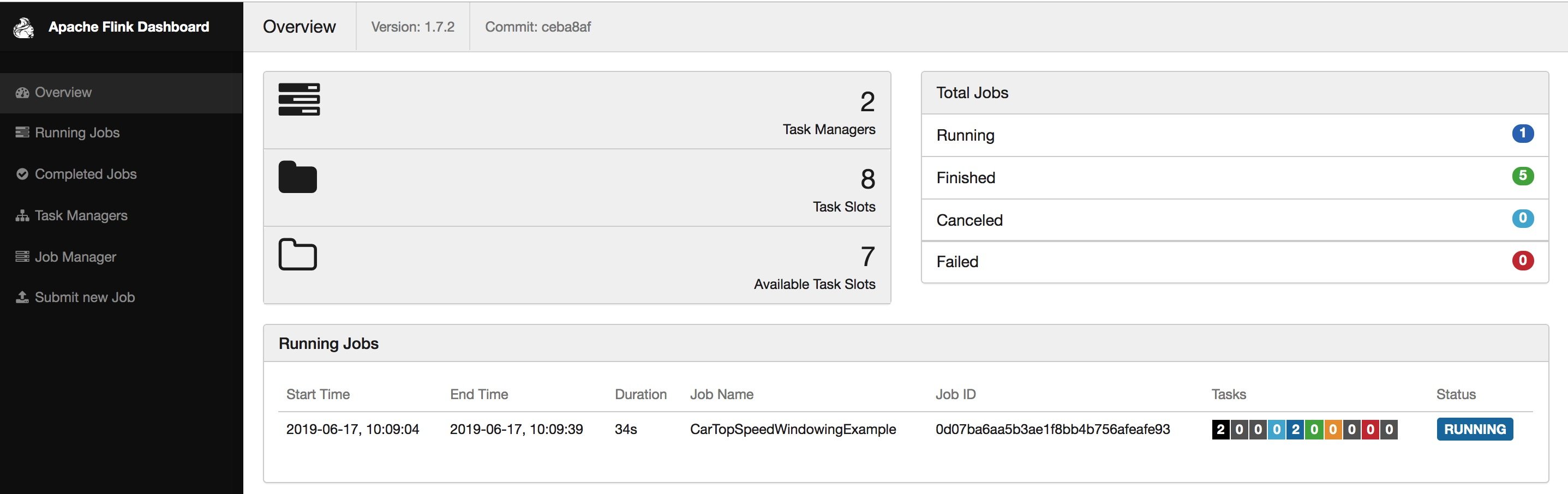Click the RUNNING status badge

click(x=1474, y=429)
